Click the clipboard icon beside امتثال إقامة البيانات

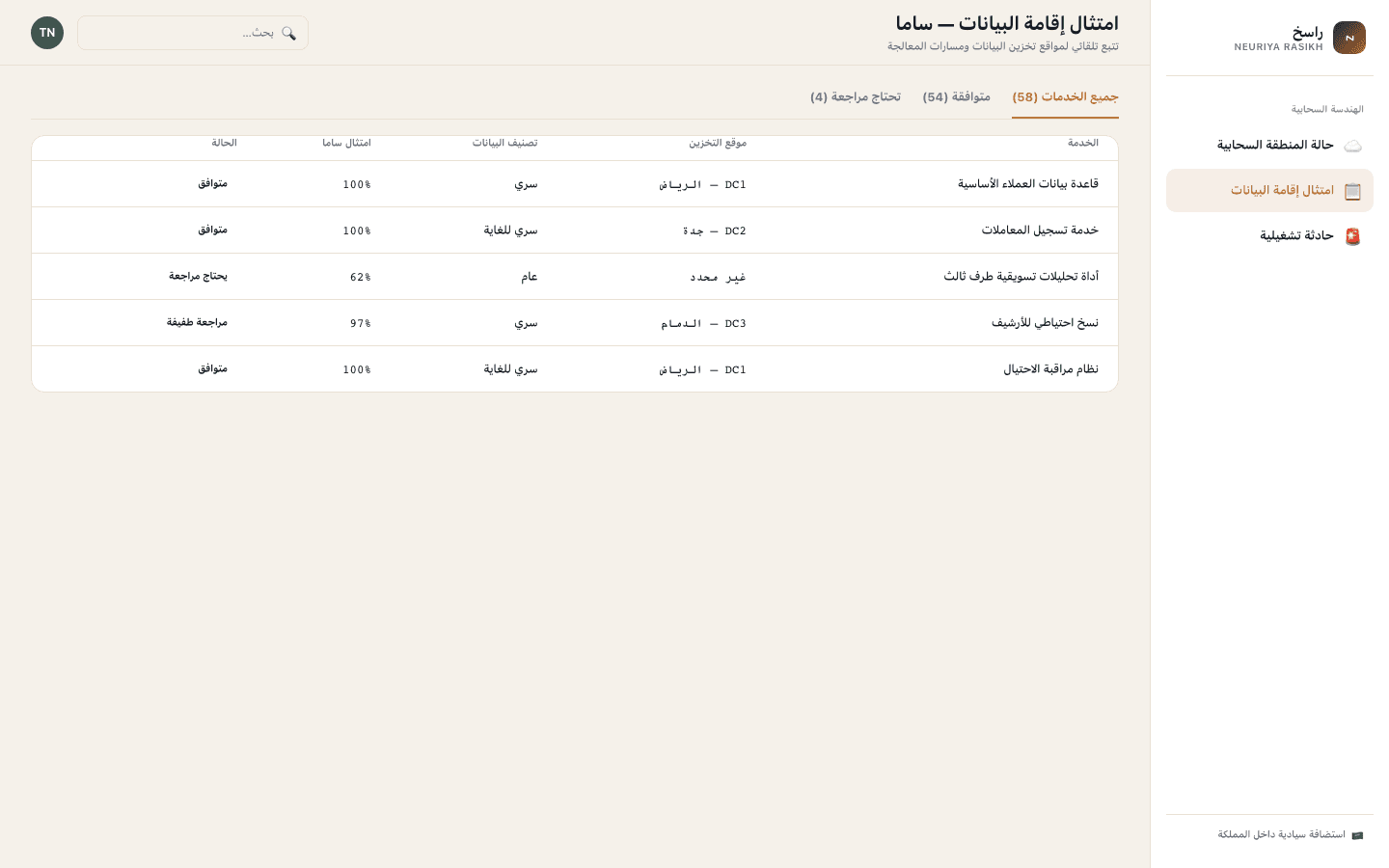click(x=1352, y=191)
